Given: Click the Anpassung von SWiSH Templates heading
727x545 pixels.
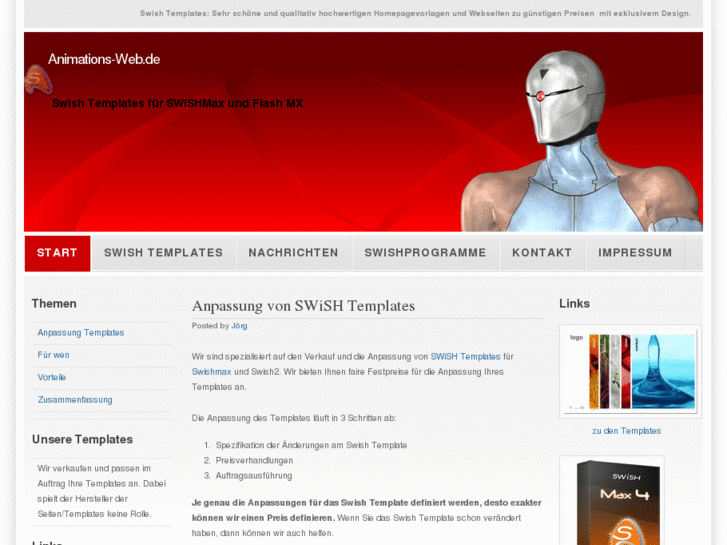Looking at the screenshot, I should coord(303,306).
